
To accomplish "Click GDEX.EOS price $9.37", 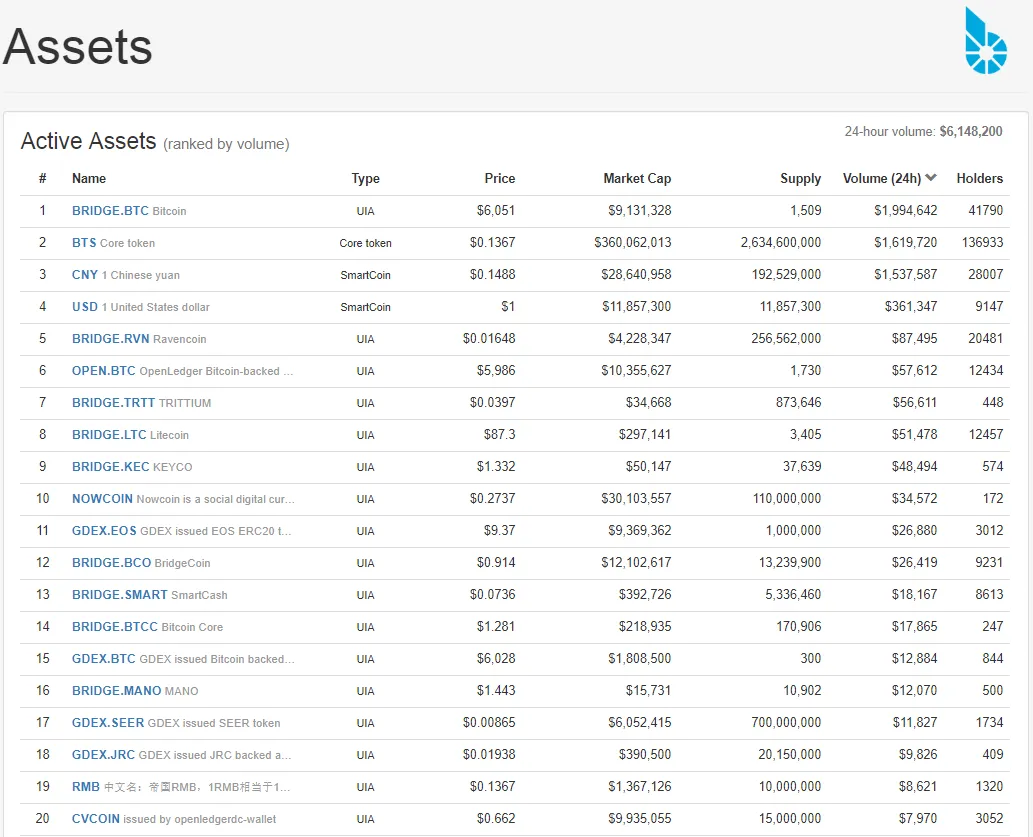I will coord(499,531).
